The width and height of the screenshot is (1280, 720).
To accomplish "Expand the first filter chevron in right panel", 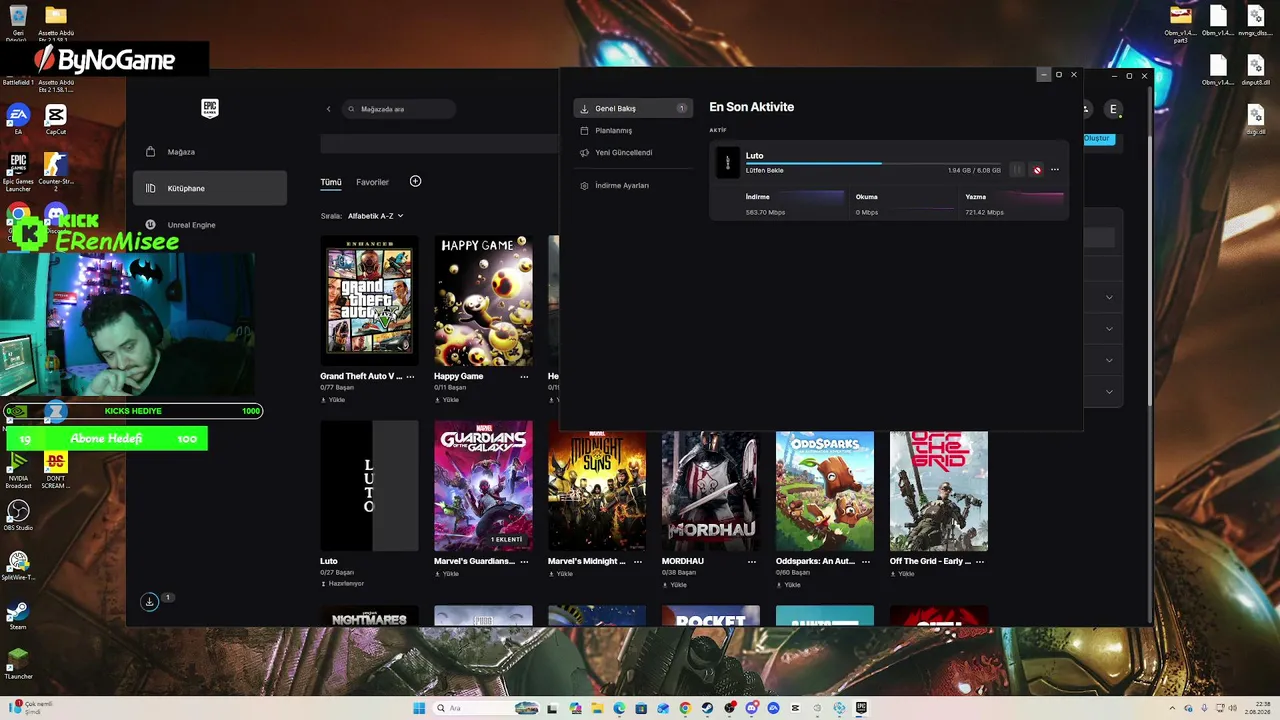I will point(1109,297).
